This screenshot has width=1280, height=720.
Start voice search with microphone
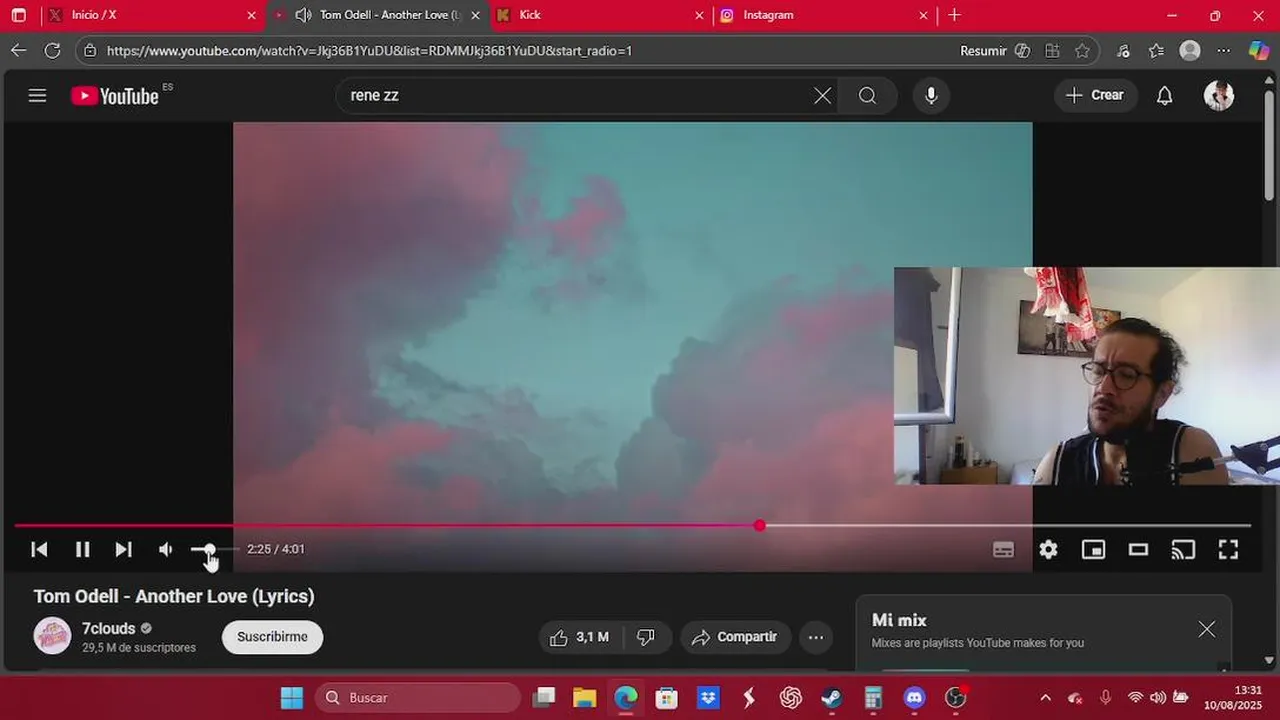pyautogui.click(x=931, y=96)
